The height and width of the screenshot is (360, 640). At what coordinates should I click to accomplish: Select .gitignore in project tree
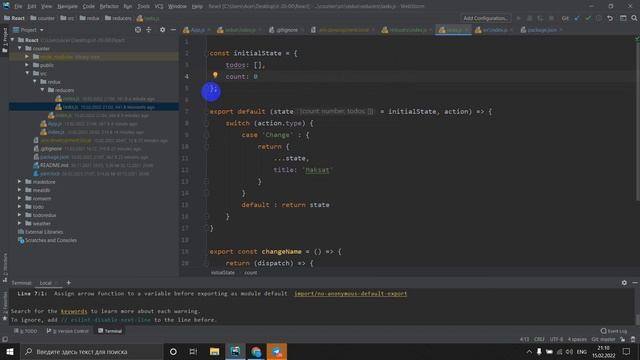click(51, 149)
